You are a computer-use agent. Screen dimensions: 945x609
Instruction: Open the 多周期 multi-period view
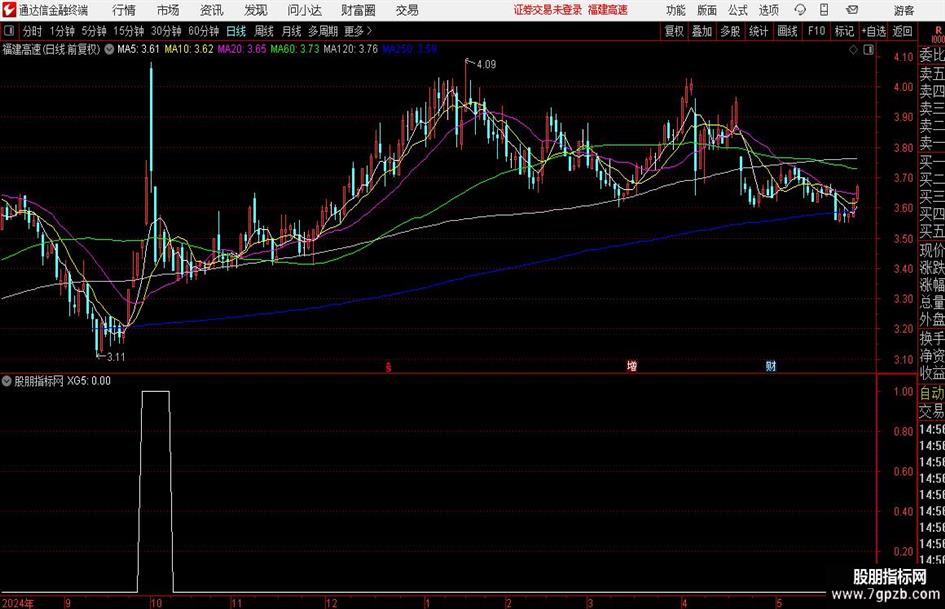tap(323, 31)
